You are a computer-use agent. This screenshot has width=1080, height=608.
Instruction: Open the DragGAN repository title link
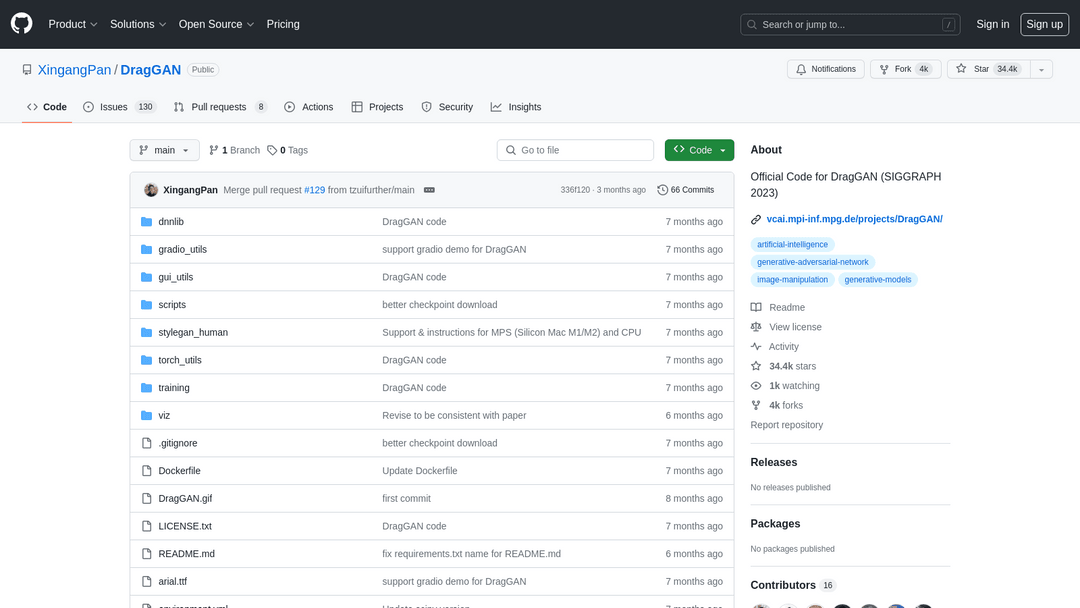151,70
